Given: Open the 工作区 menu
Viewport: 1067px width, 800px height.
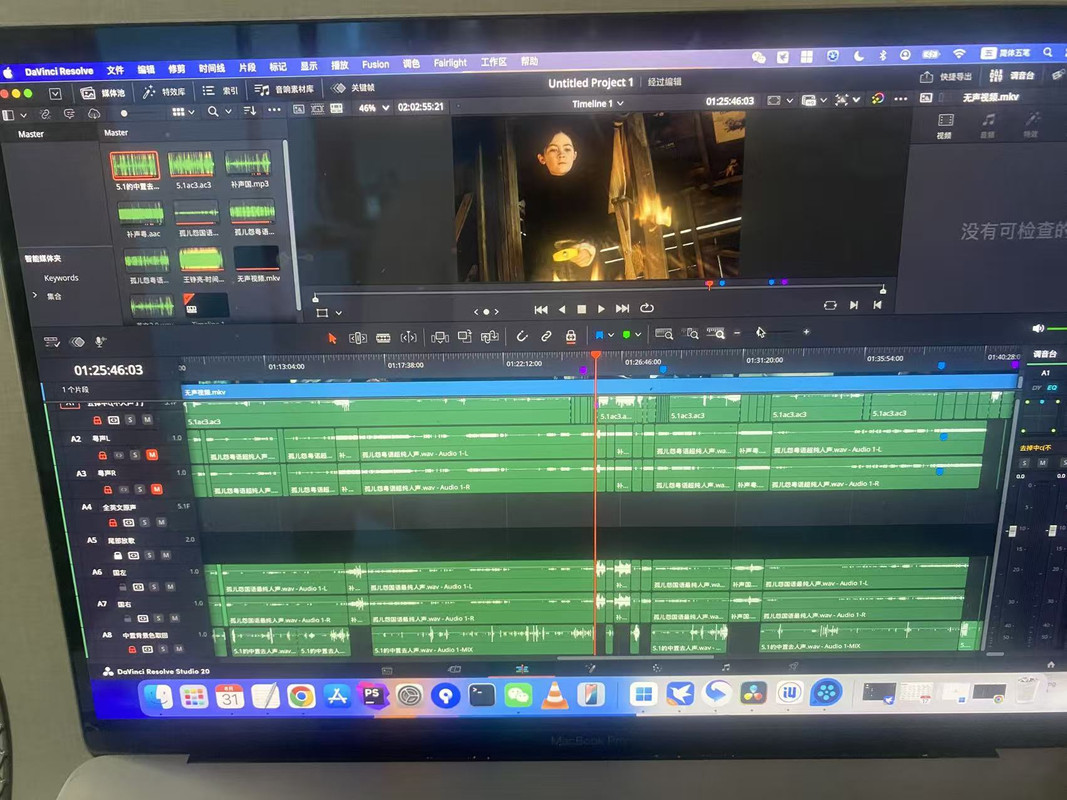Looking at the screenshot, I should coord(494,62).
